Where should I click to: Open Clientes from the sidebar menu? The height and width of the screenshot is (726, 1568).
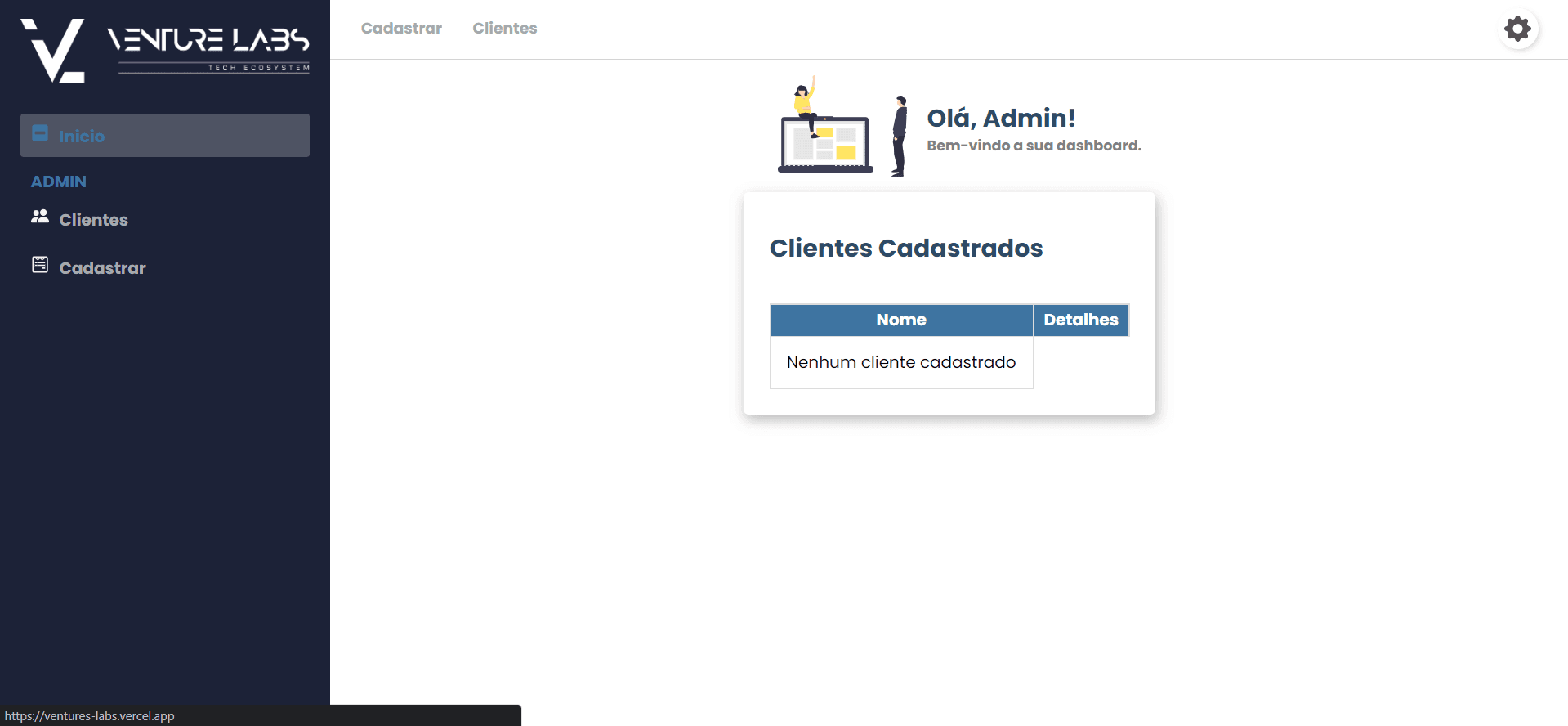tap(93, 220)
